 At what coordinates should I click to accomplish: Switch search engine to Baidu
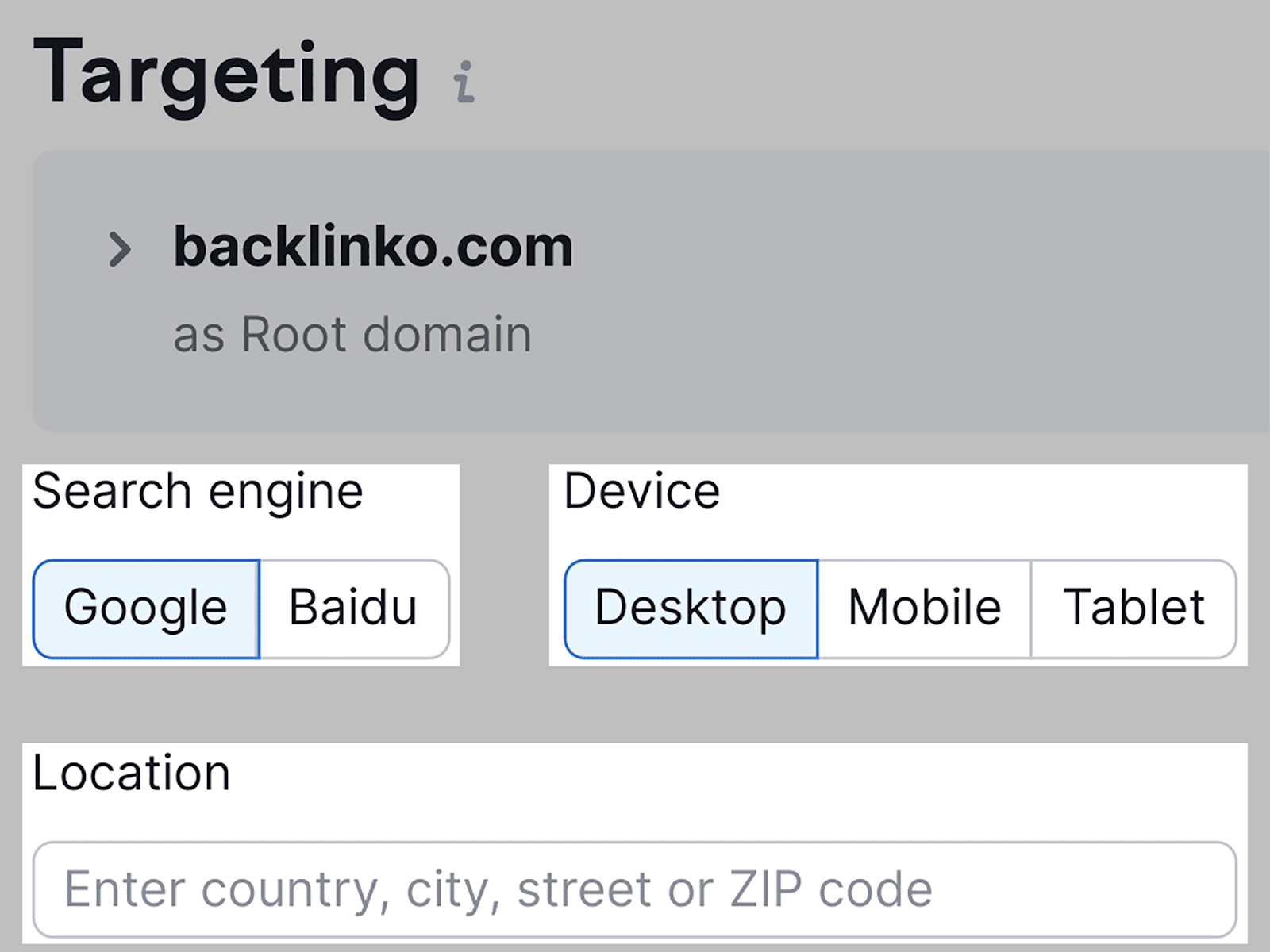(x=353, y=608)
